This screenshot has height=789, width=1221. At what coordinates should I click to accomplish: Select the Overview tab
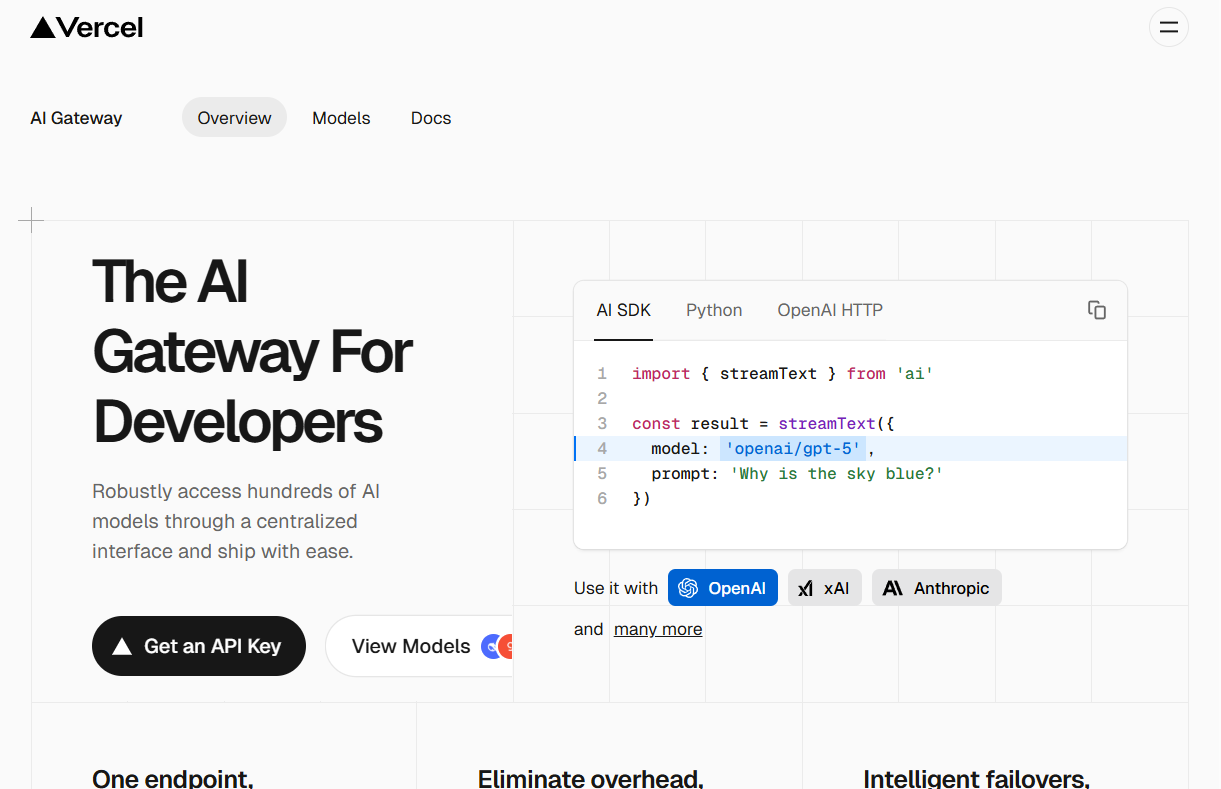[x=234, y=118]
